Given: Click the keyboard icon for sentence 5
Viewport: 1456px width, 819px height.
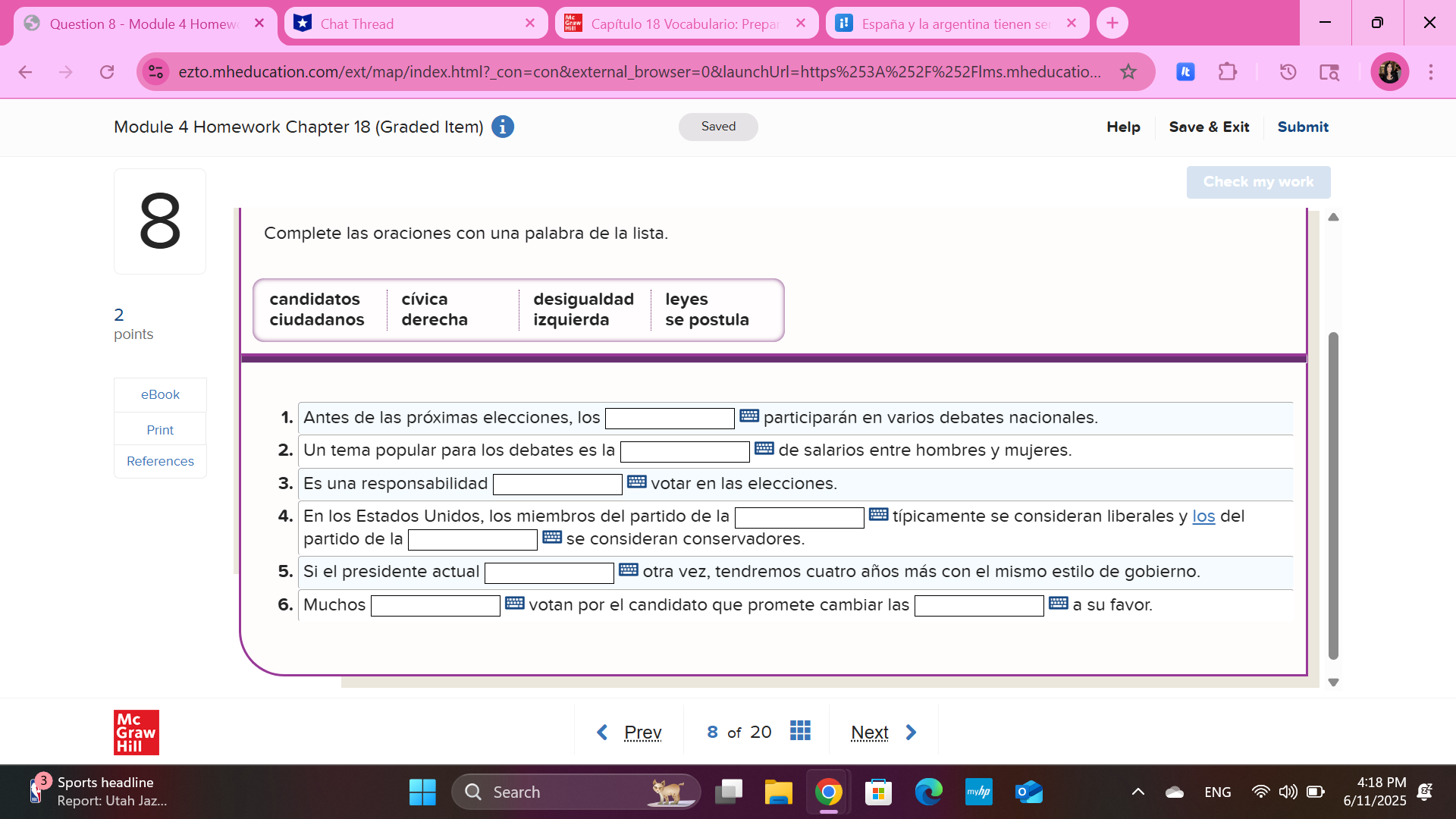Looking at the screenshot, I should pyautogui.click(x=628, y=570).
